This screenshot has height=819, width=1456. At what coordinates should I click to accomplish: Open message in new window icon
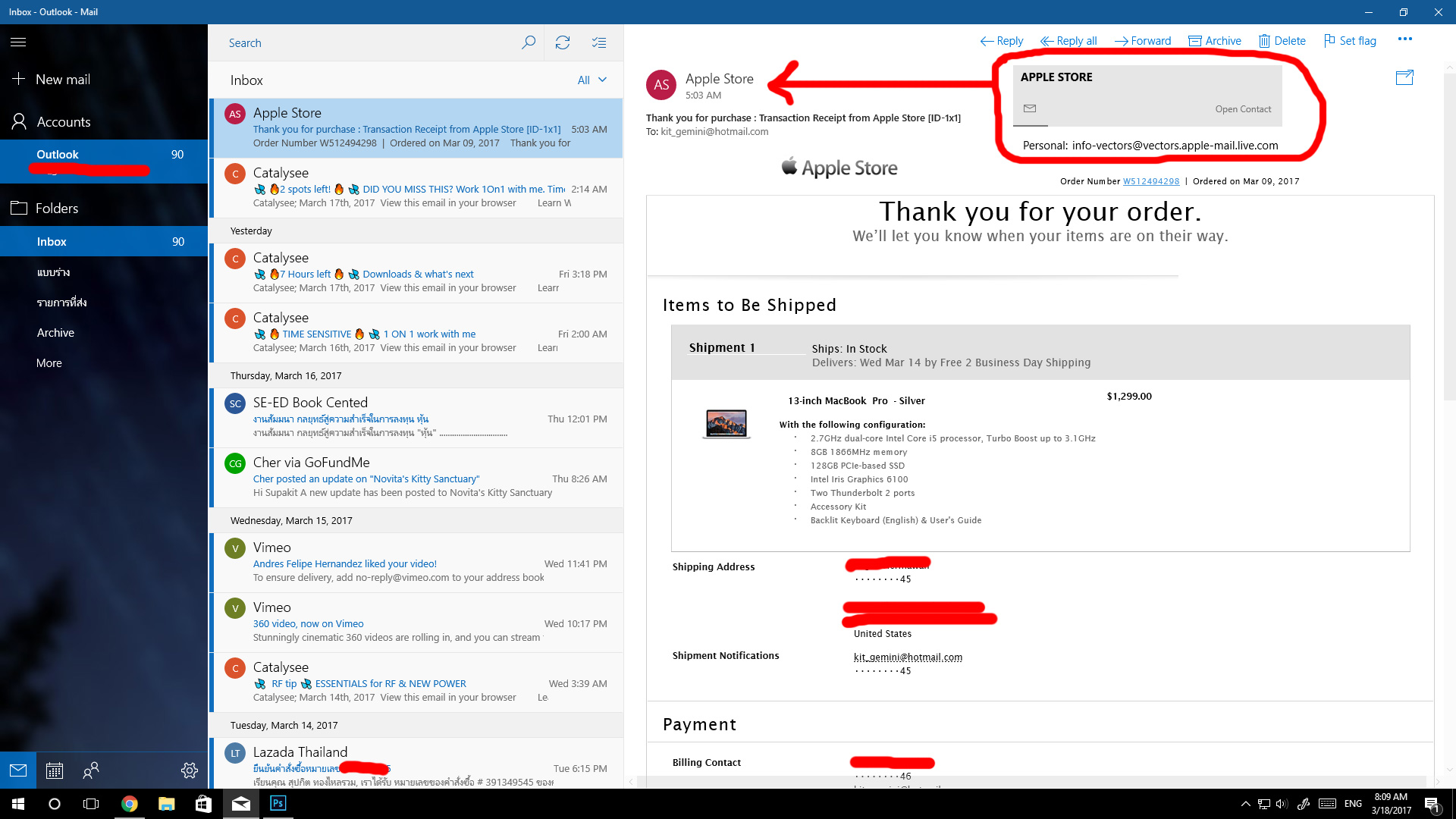point(1404,77)
